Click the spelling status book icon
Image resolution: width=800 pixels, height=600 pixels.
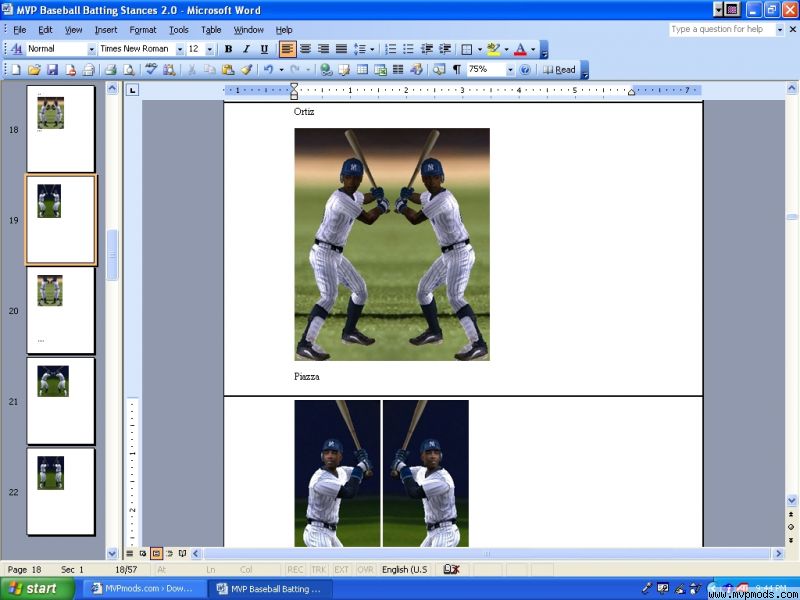pyautogui.click(x=452, y=569)
